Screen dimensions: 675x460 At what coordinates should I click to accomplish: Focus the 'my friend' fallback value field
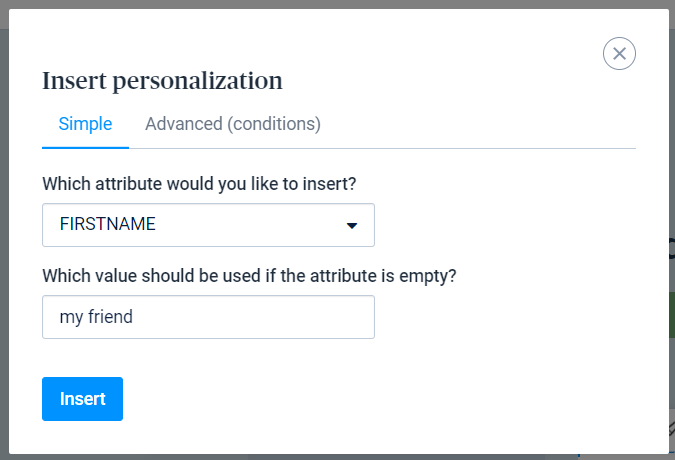pos(208,317)
